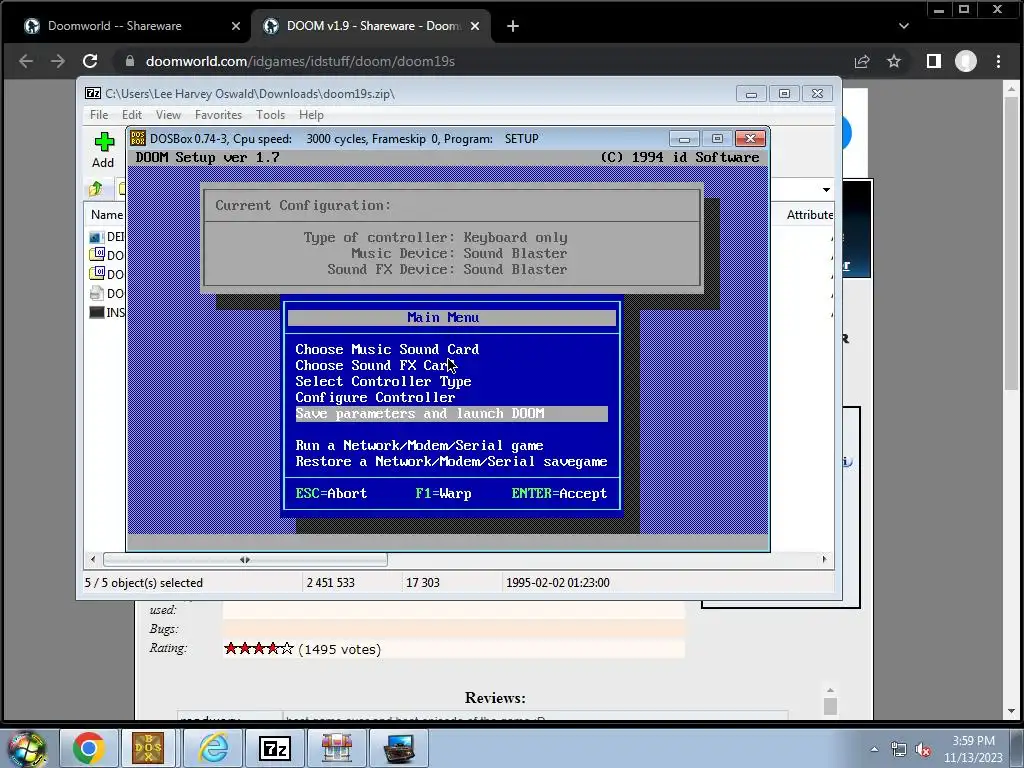Share this page icon in Chrome
The width and height of the screenshot is (1024, 768).
point(862,61)
